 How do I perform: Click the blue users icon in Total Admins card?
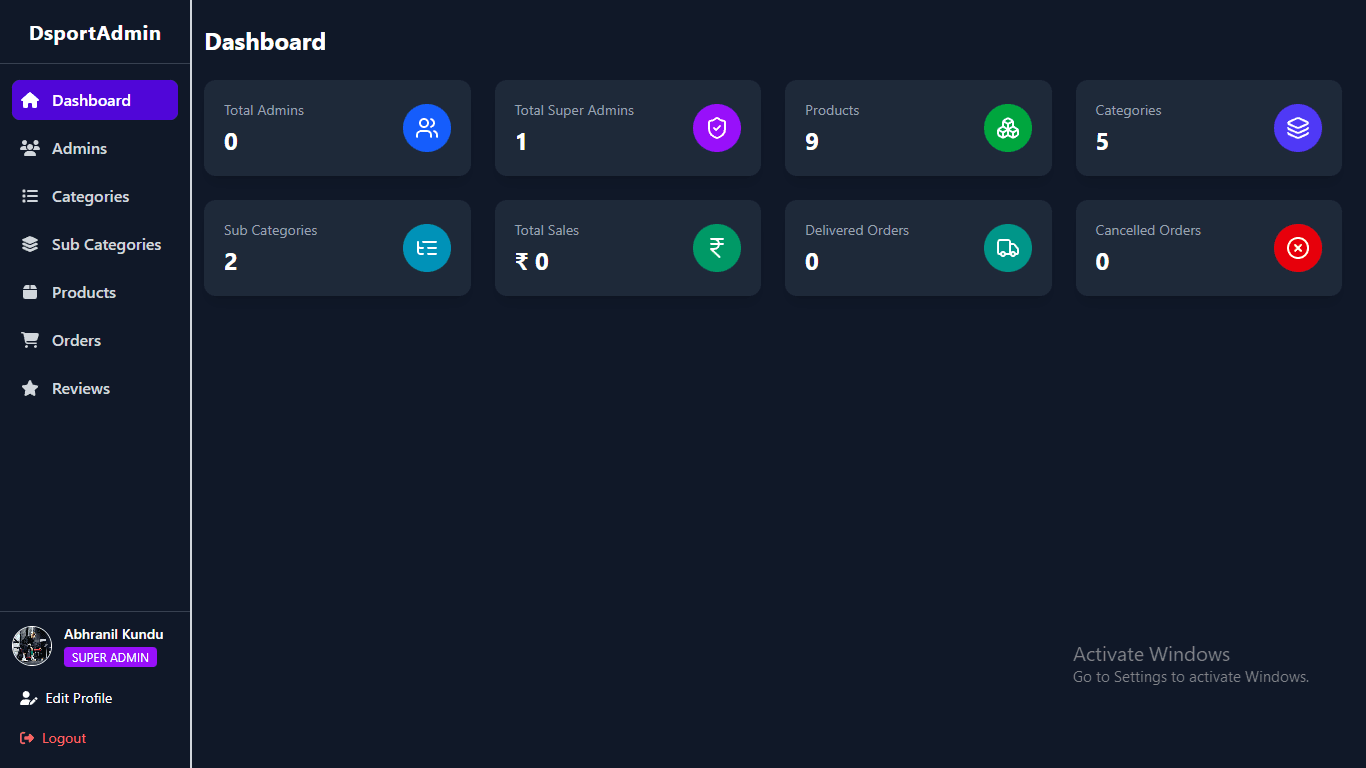point(427,128)
